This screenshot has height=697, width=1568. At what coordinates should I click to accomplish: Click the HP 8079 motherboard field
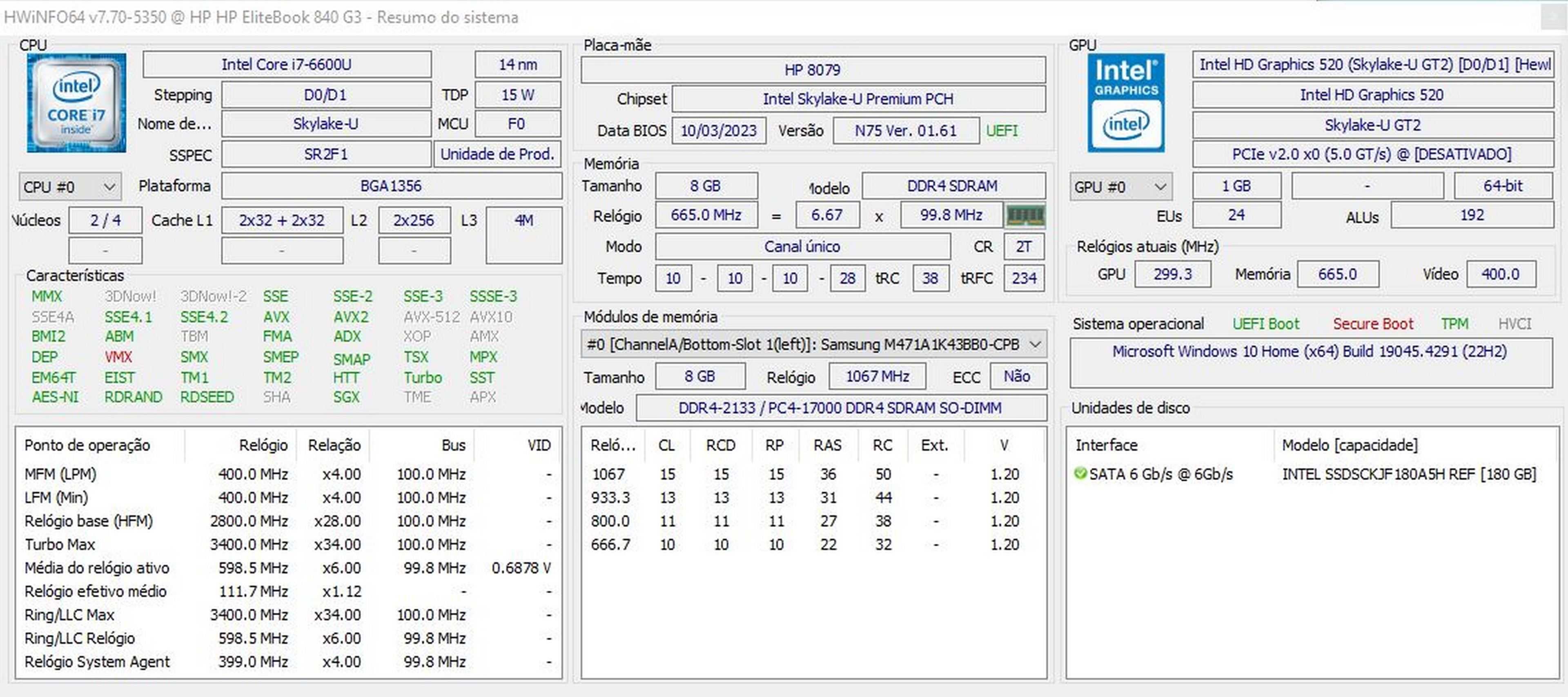(x=813, y=70)
